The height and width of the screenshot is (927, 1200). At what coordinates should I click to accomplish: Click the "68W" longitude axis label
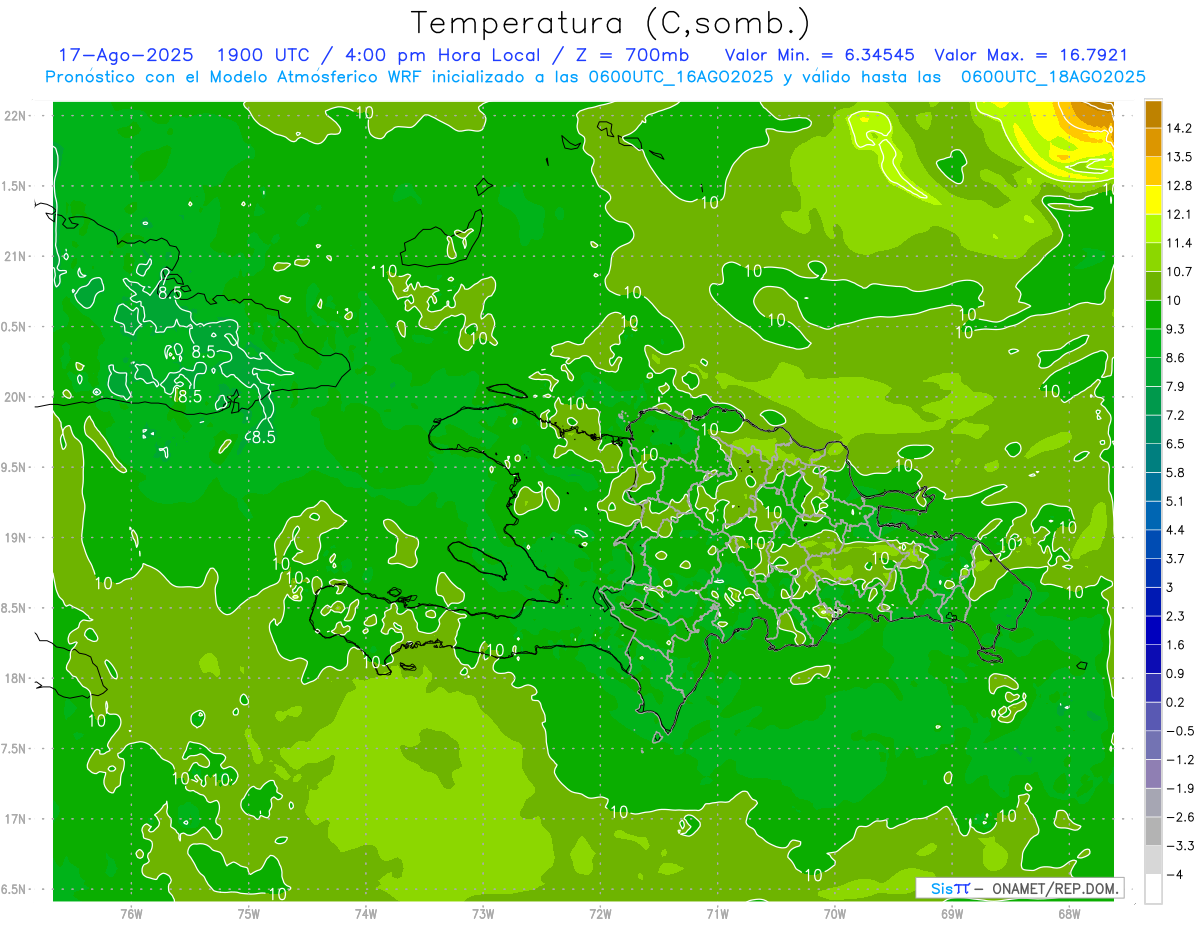click(1069, 912)
